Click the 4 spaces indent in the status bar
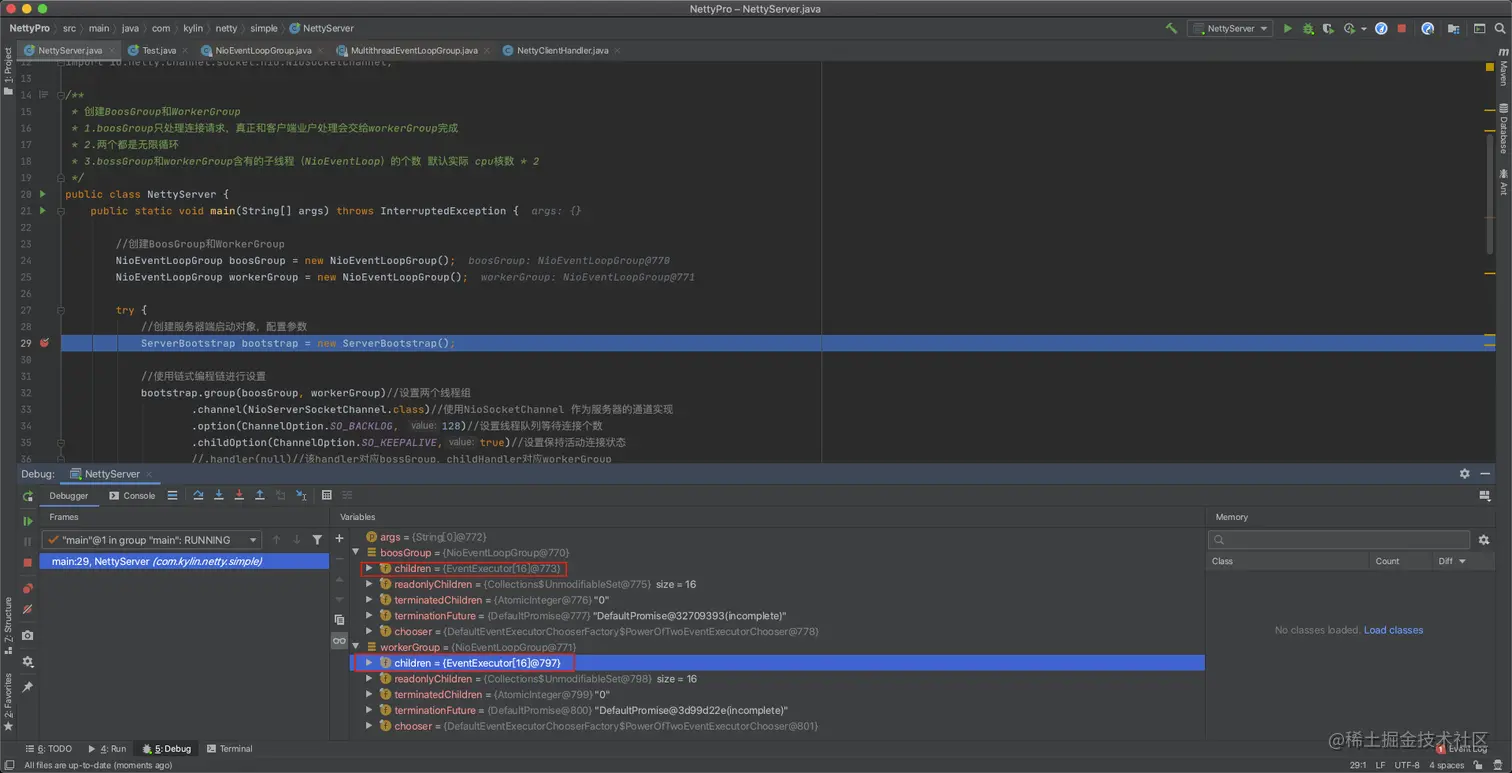Viewport: 1512px width, 773px height. point(1446,765)
